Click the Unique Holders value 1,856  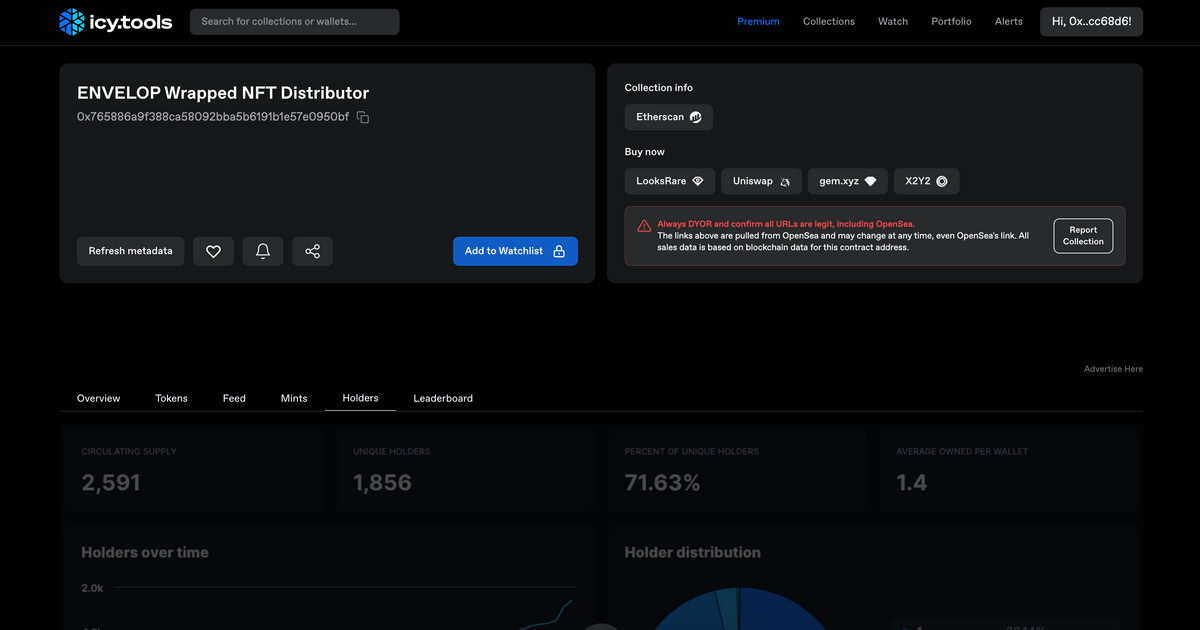(382, 483)
